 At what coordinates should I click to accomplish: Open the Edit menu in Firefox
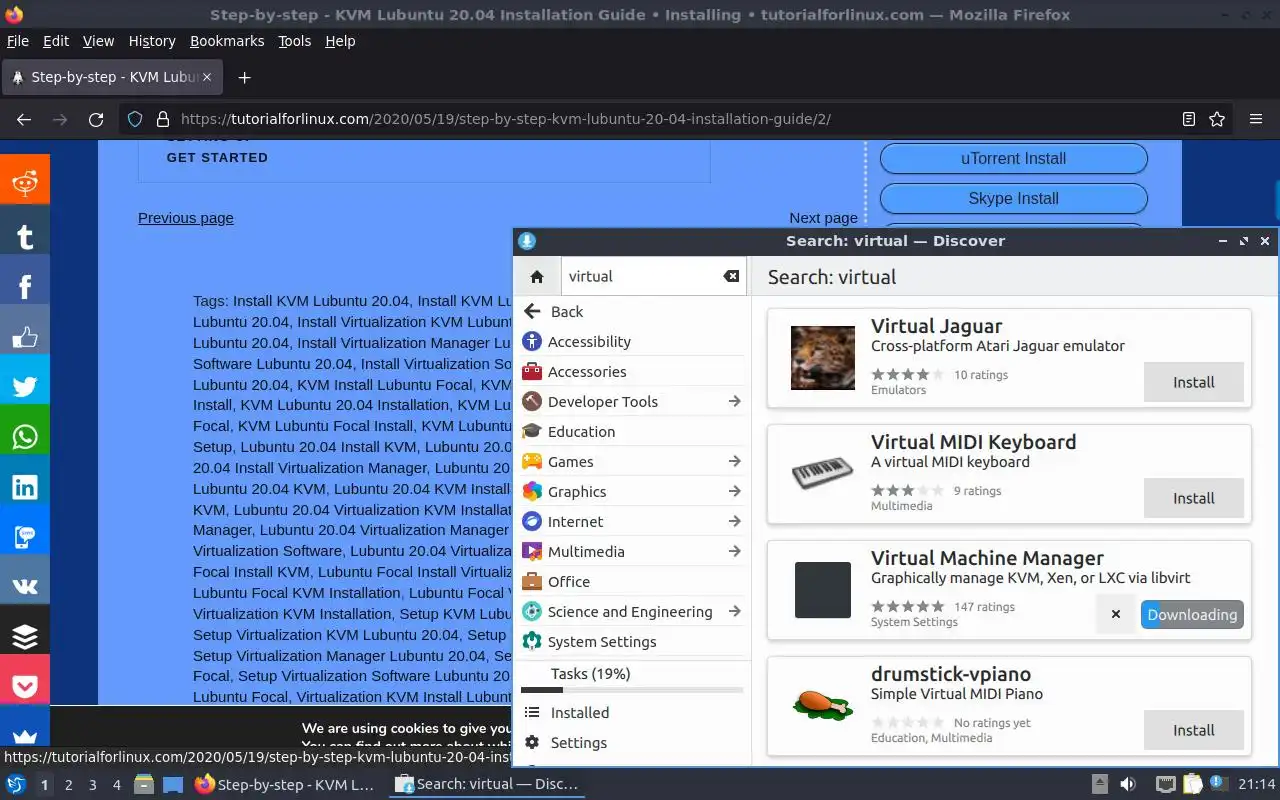(56, 41)
